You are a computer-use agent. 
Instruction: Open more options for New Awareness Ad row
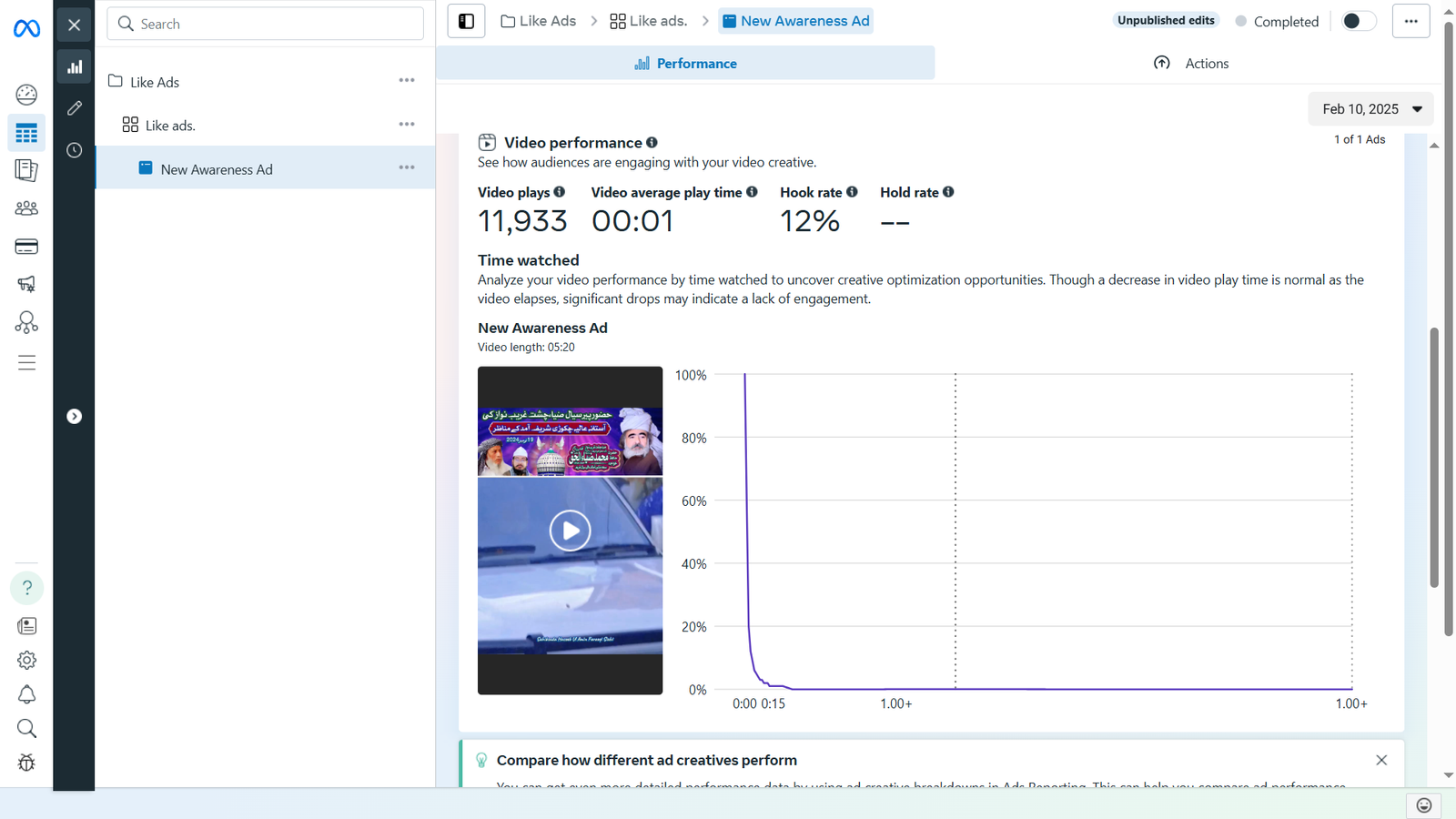coord(407,167)
